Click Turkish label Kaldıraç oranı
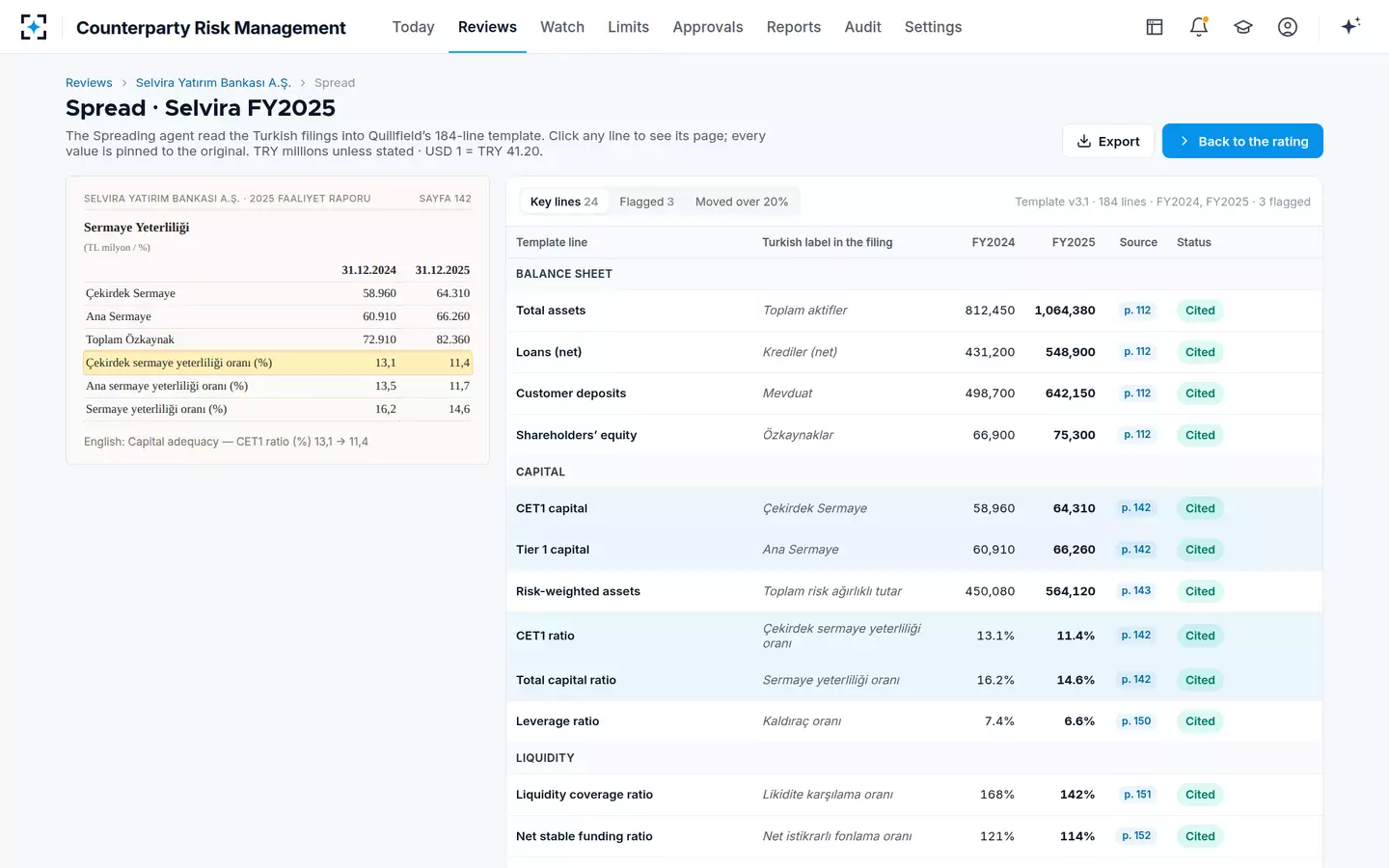This screenshot has height=868, width=1389. [x=802, y=721]
